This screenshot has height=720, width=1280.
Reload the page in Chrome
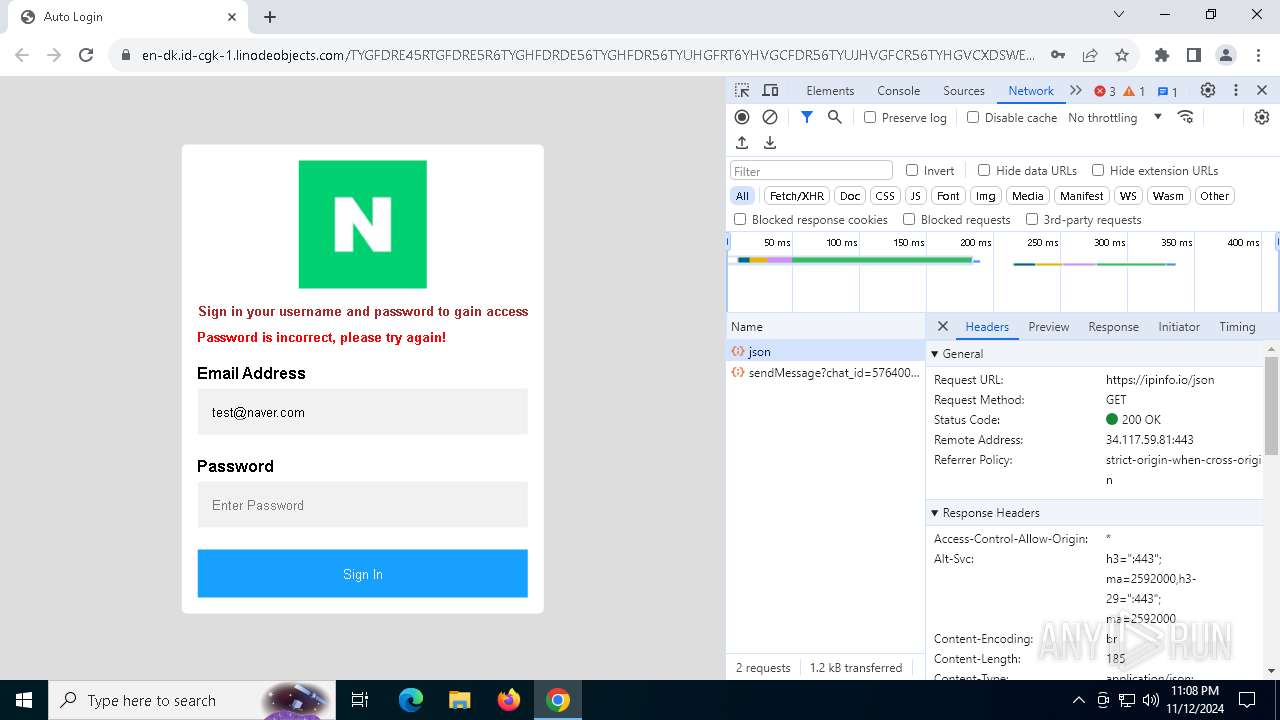tap(86, 55)
